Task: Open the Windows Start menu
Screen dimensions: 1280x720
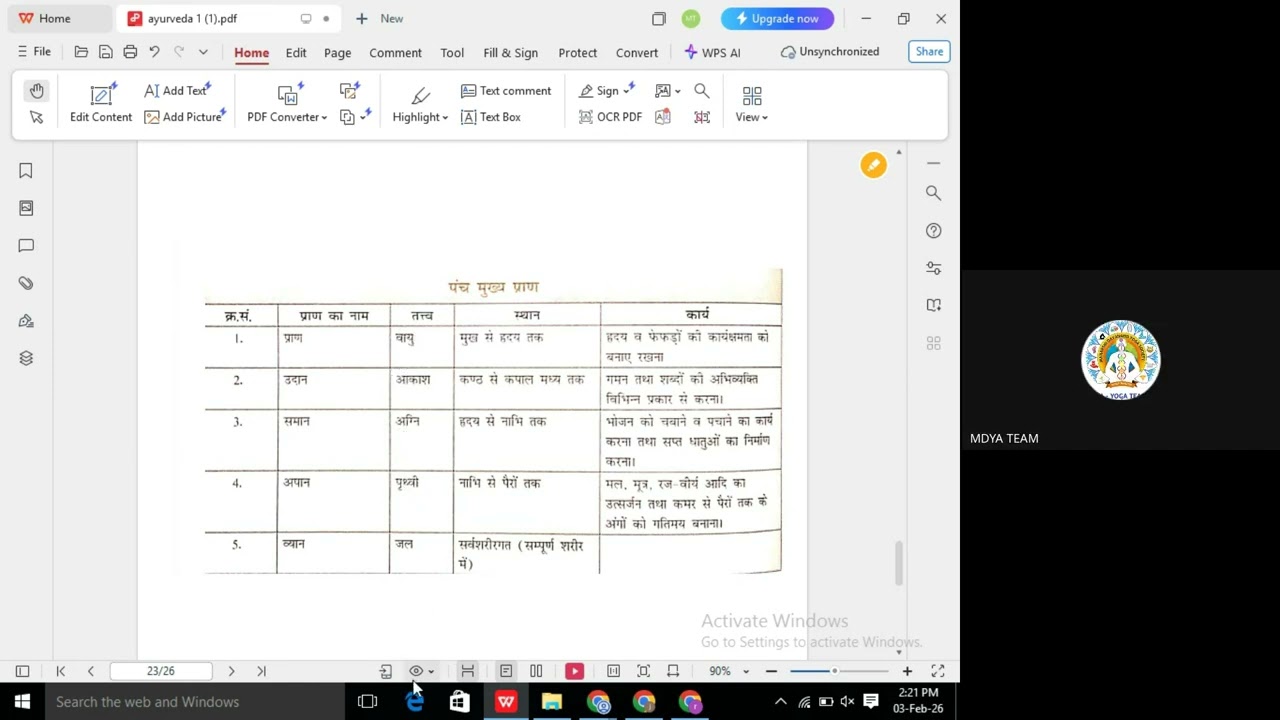Action: (22, 702)
